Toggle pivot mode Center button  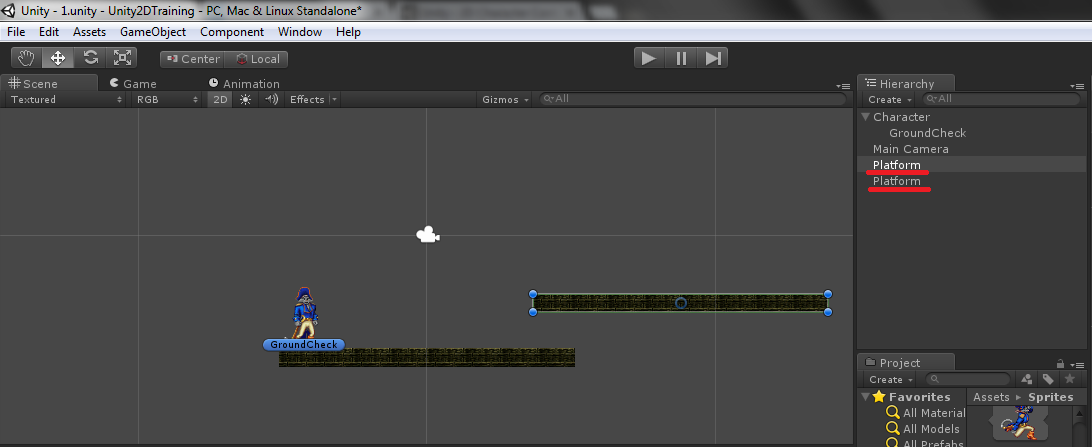pyautogui.click(x=192, y=59)
